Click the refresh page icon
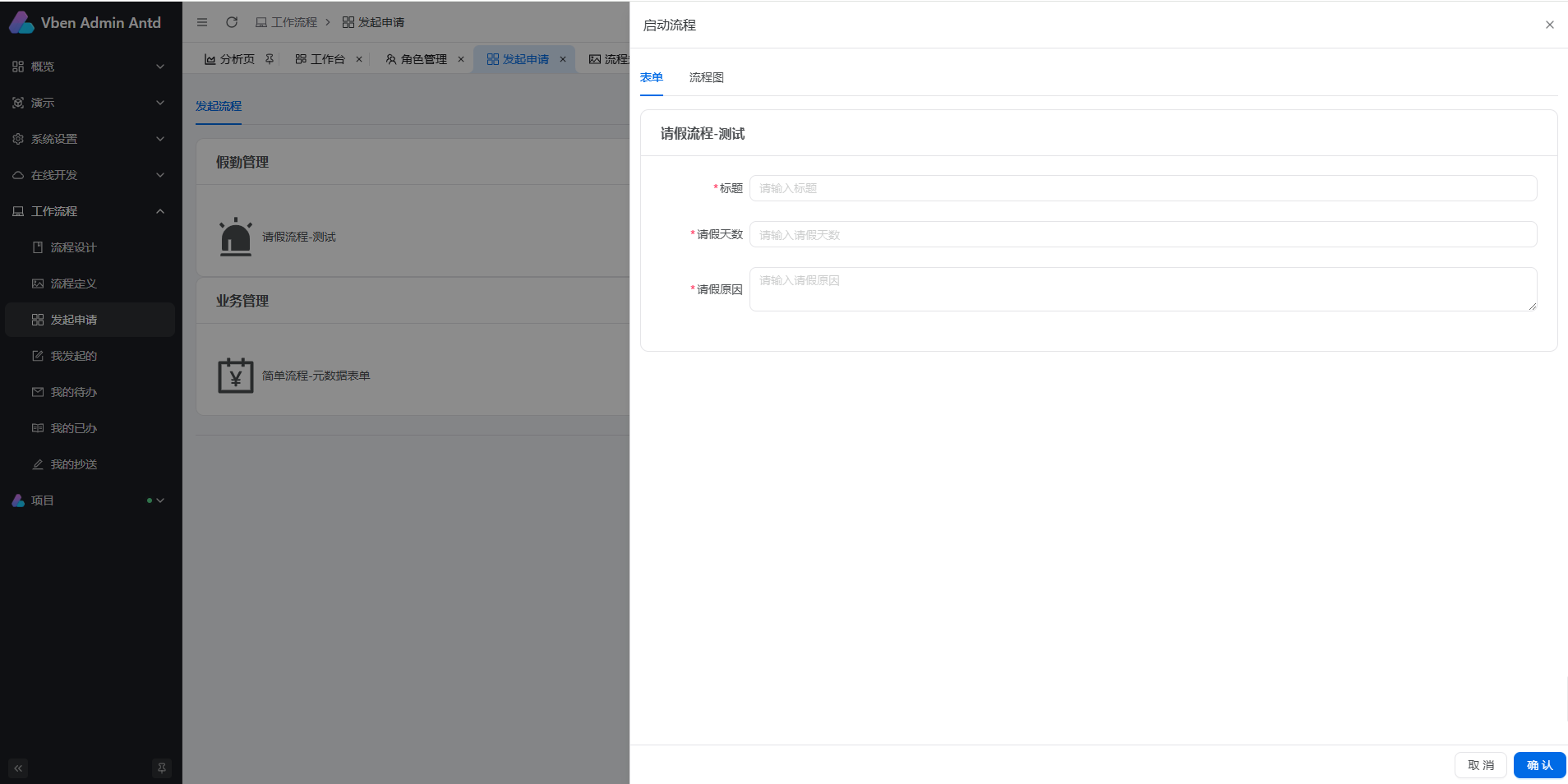The width and height of the screenshot is (1568, 784). [x=232, y=22]
